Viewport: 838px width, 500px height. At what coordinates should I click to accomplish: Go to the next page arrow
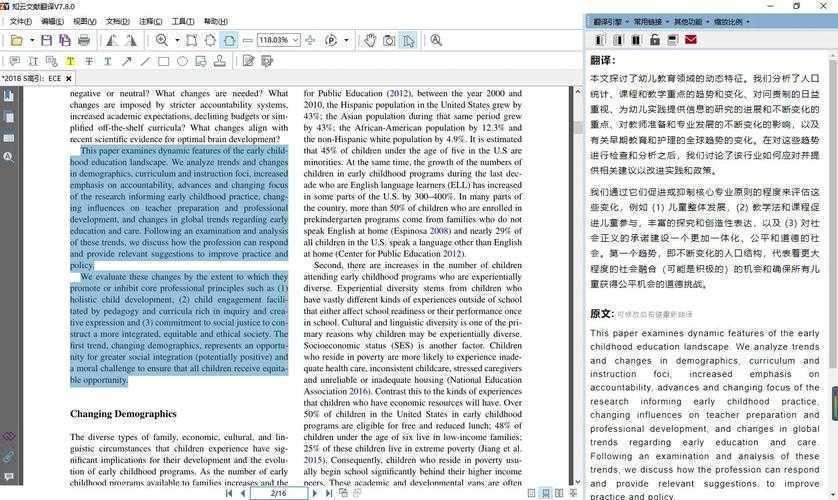tap(315, 493)
